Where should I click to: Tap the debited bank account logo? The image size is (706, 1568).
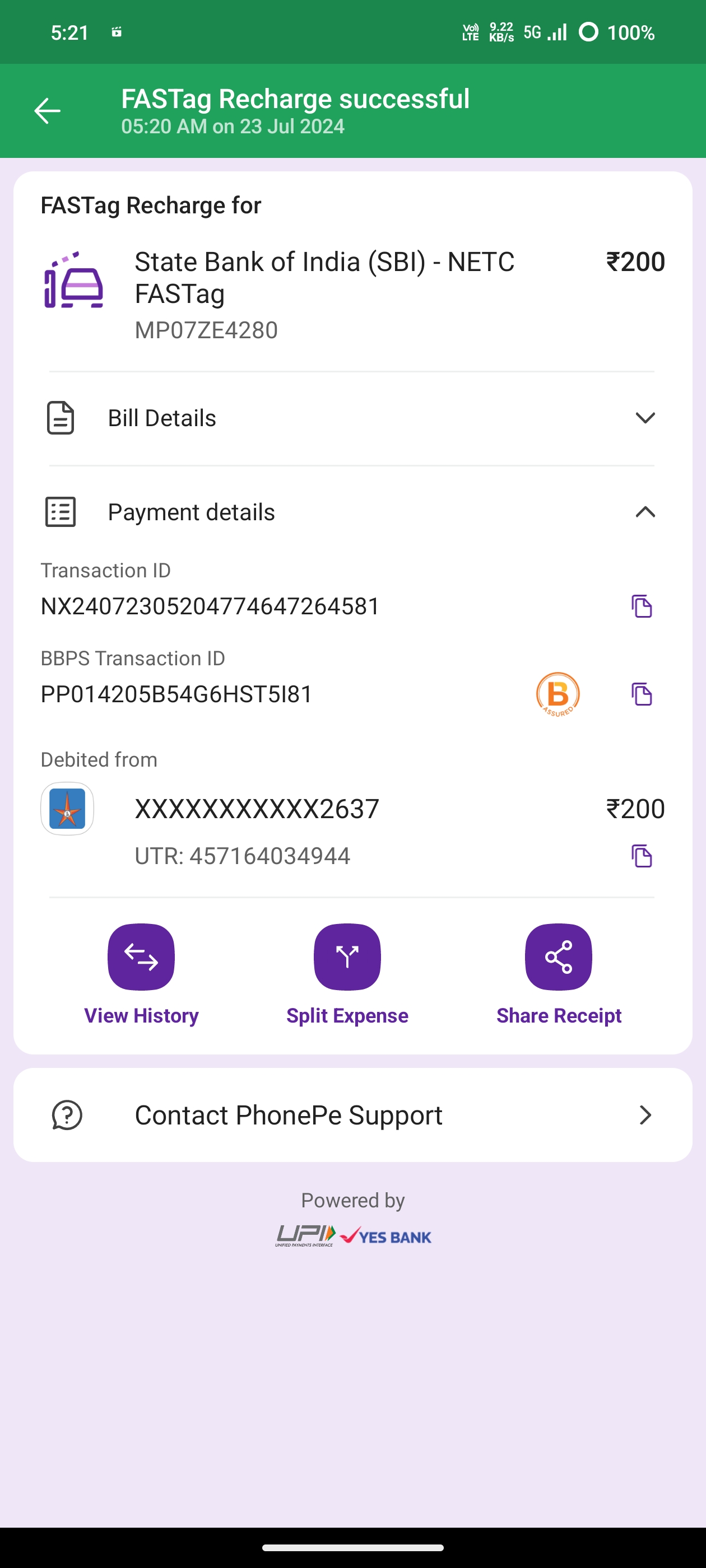coord(67,808)
